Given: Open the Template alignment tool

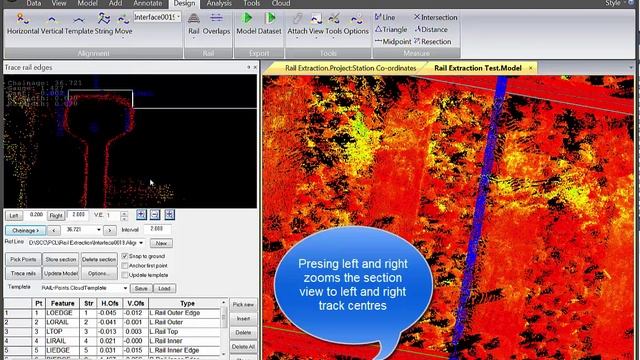Looking at the screenshot, I should (x=79, y=24).
